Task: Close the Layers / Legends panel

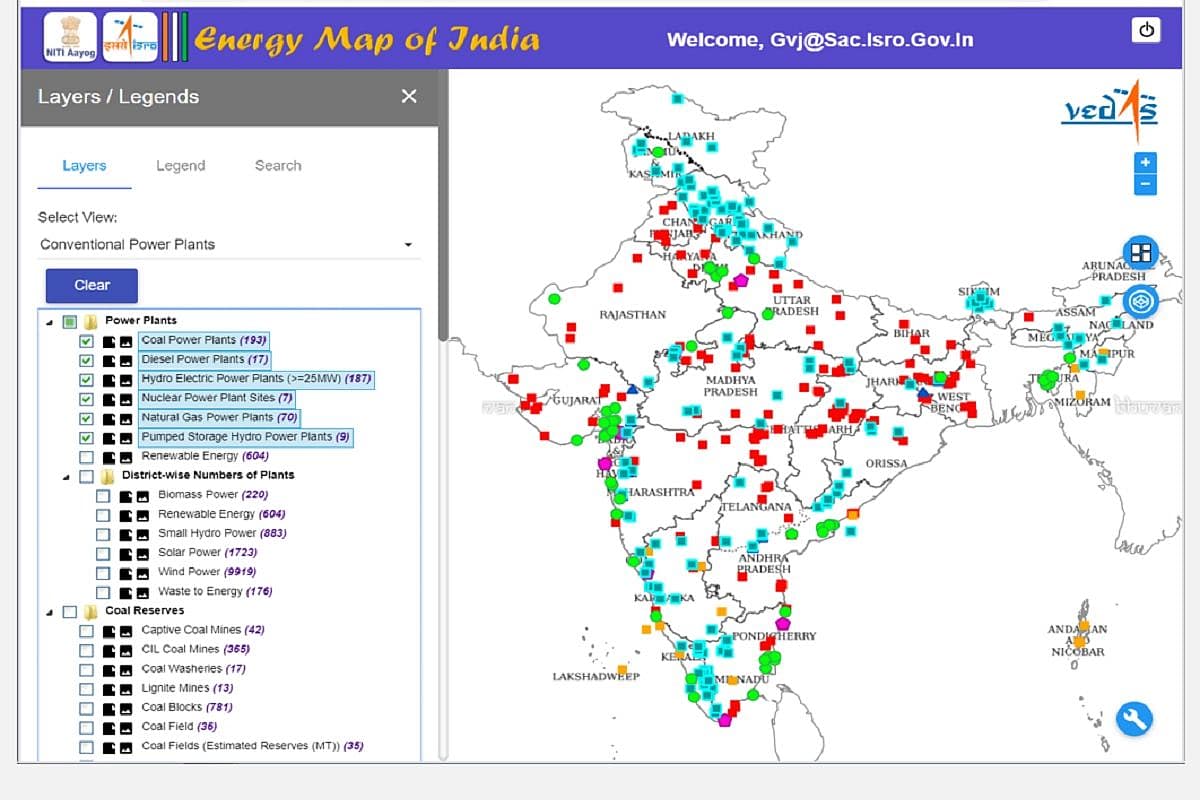Action: point(409,96)
